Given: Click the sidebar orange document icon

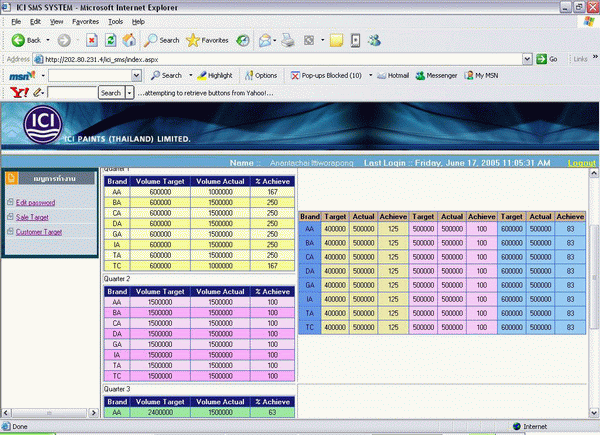Looking at the screenshot, I should (11, 178).
